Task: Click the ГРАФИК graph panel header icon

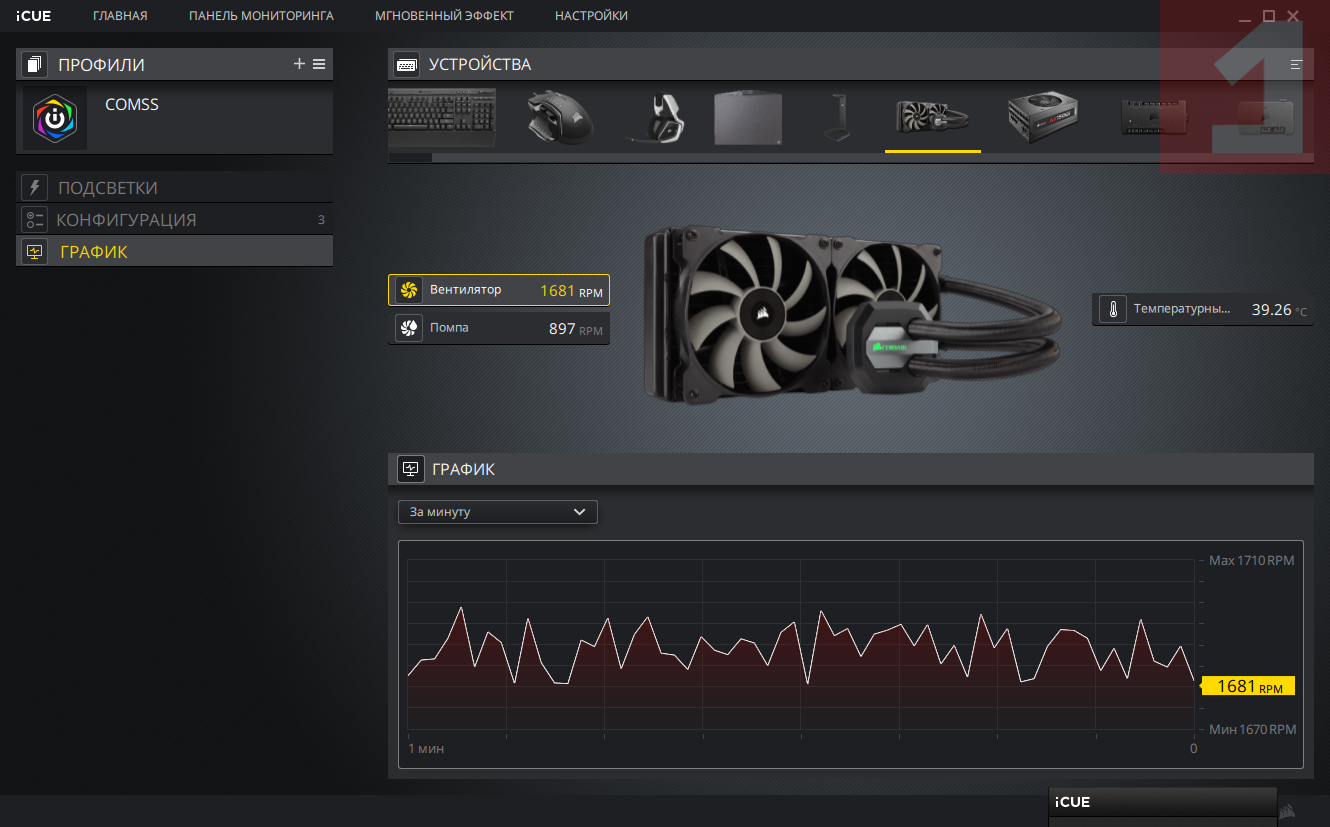Action: point(410,469)
